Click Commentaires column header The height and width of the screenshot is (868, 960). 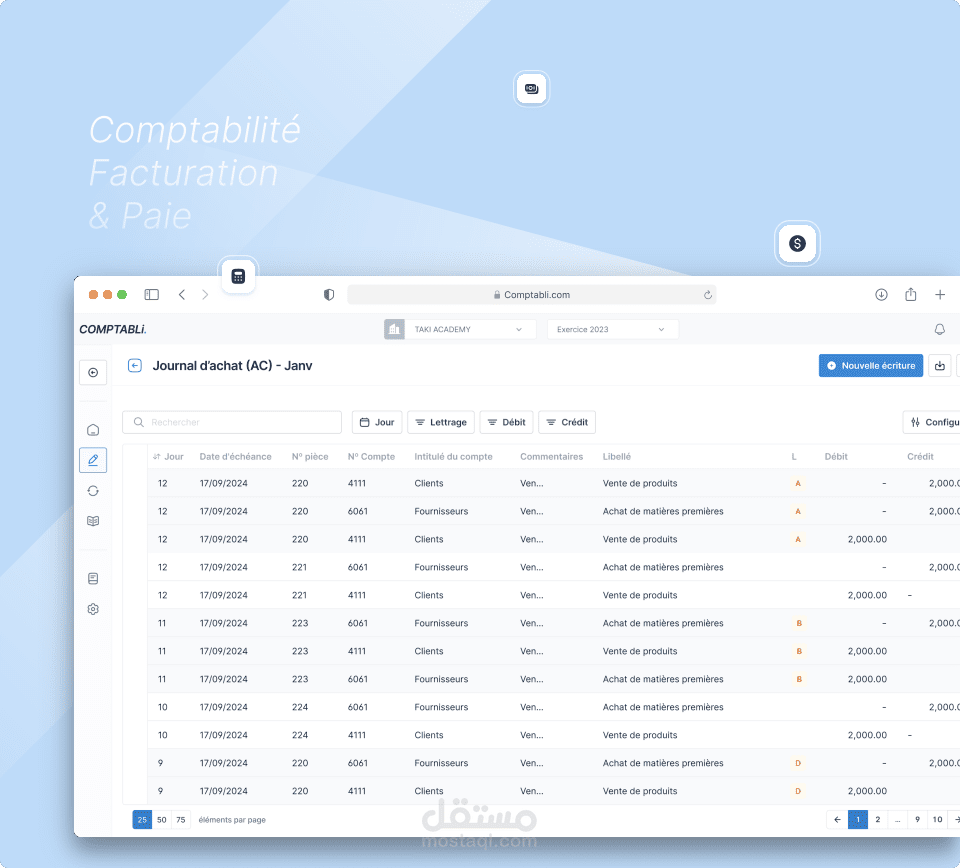[551, 457]
